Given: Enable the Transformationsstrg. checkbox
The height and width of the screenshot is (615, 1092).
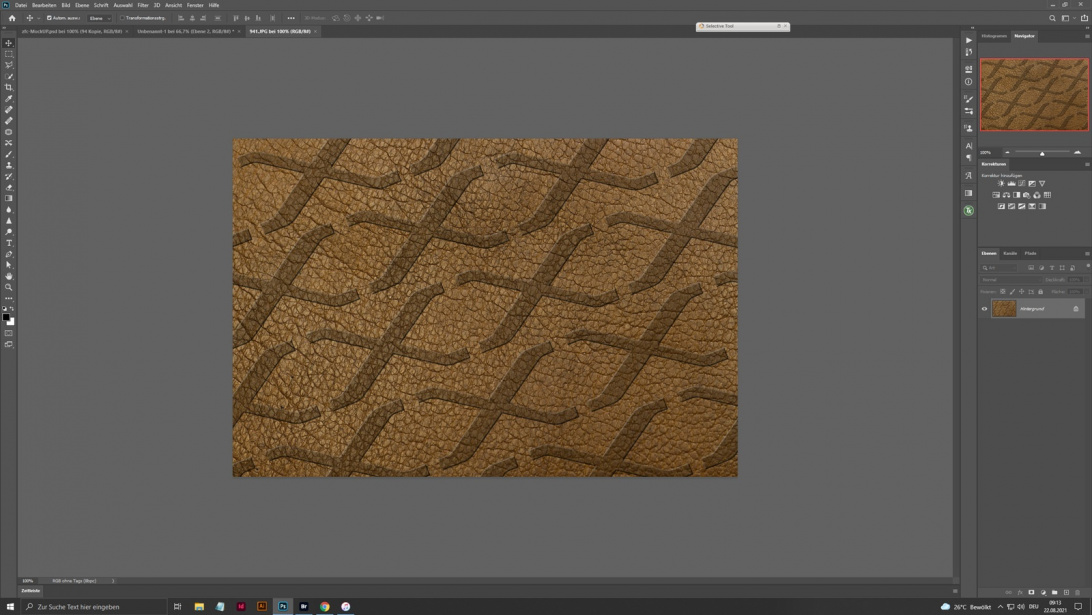Looking at the screenshot, I should point(122,18).
